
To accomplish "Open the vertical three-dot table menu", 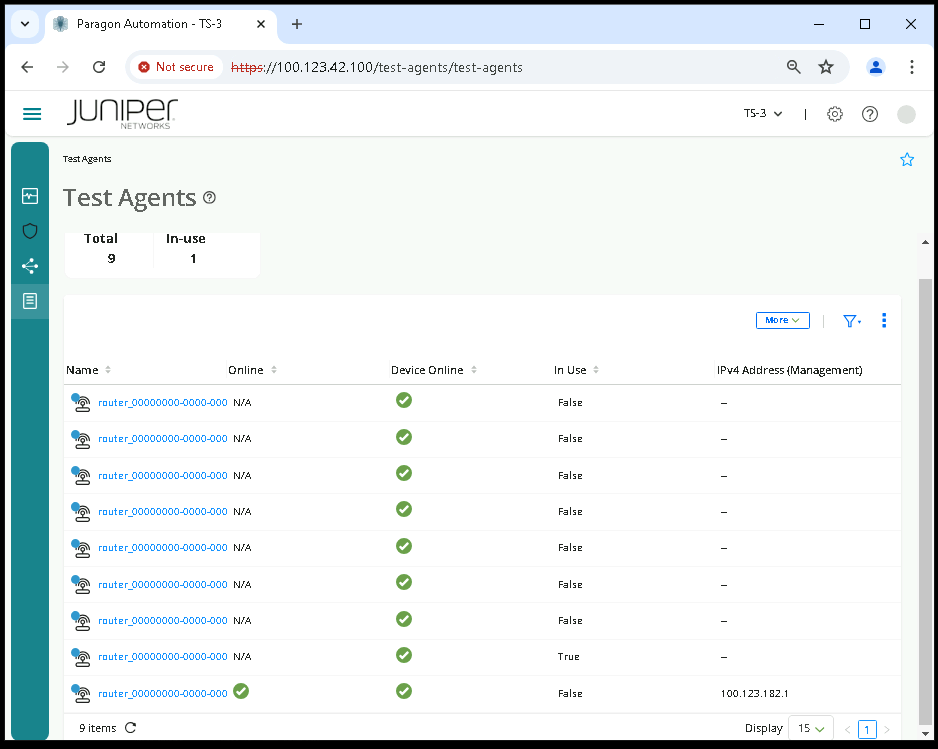I will (884, 321).
